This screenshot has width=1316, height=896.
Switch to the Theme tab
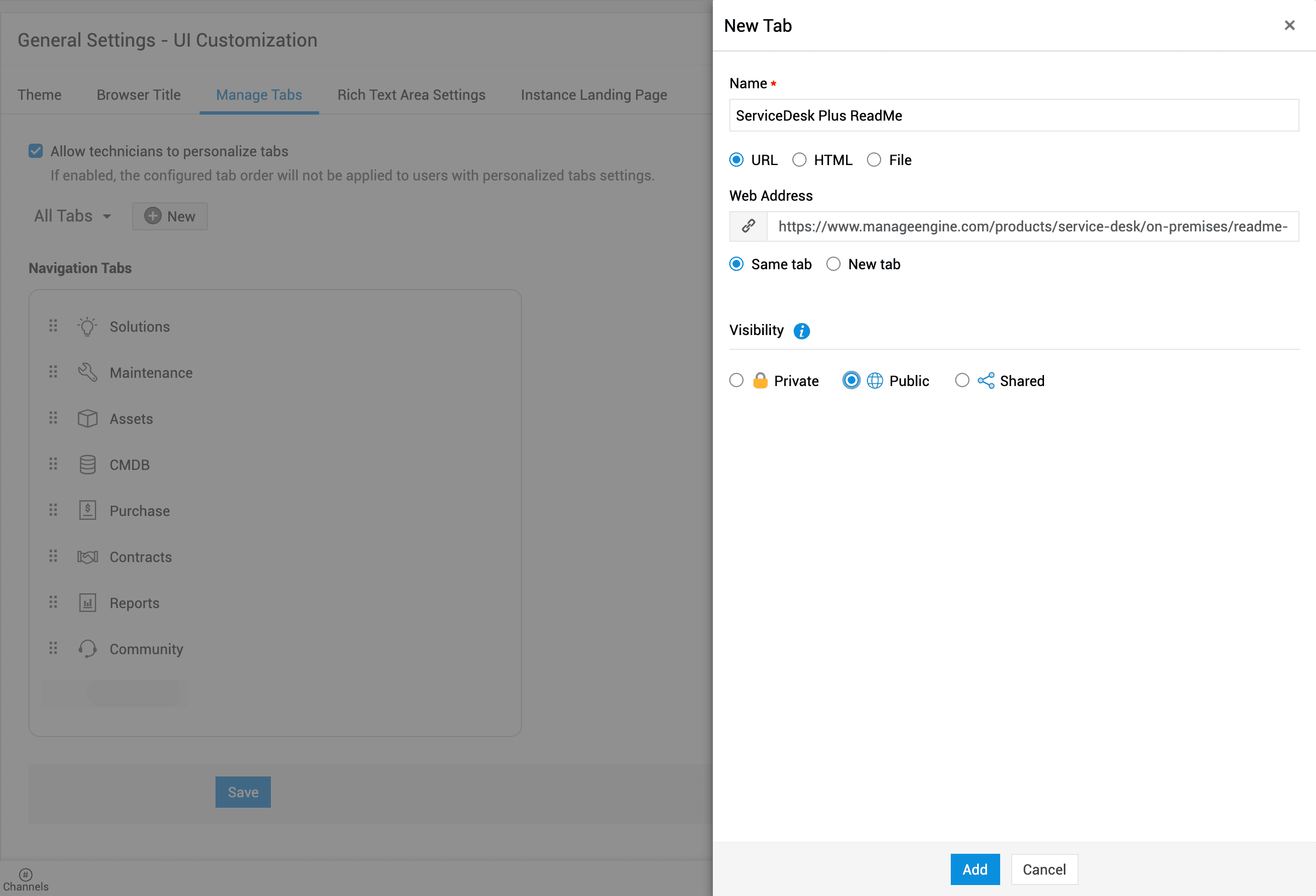coord(39,94)
